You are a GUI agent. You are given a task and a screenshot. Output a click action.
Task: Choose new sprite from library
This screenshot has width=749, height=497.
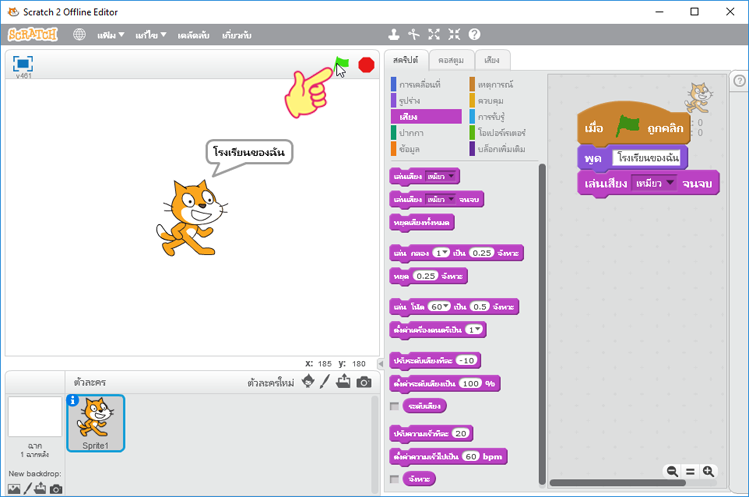pos(308,382)
